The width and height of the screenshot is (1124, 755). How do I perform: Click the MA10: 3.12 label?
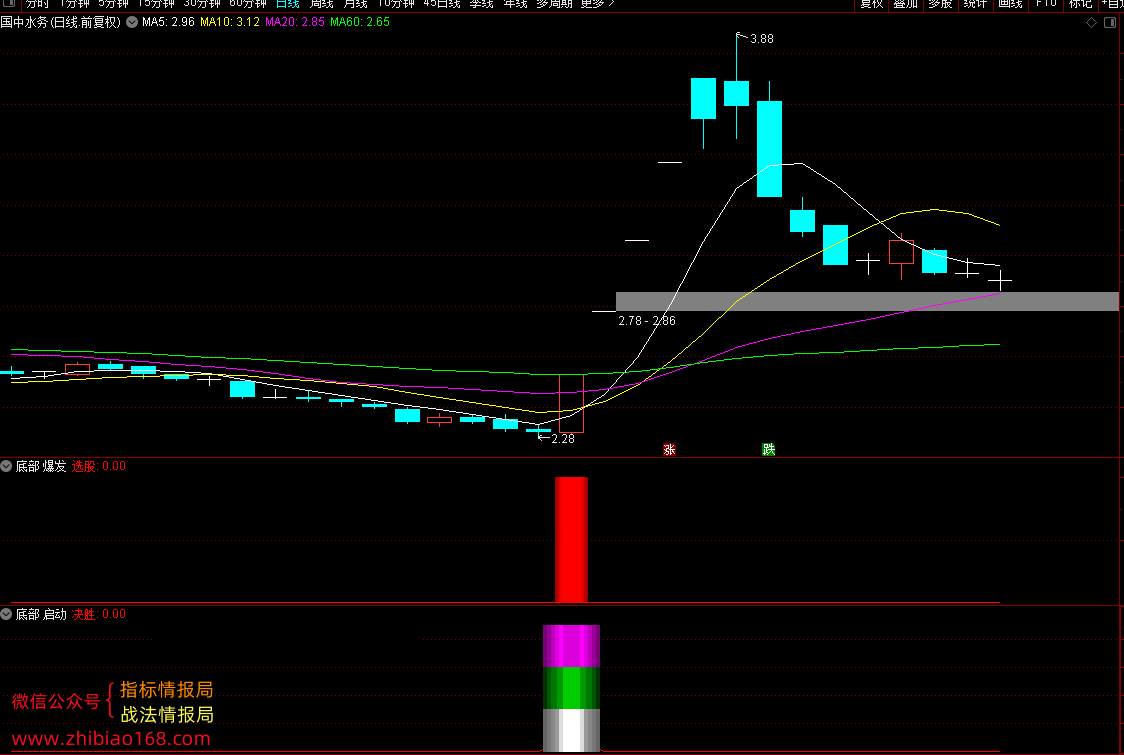tap(230, 22)
